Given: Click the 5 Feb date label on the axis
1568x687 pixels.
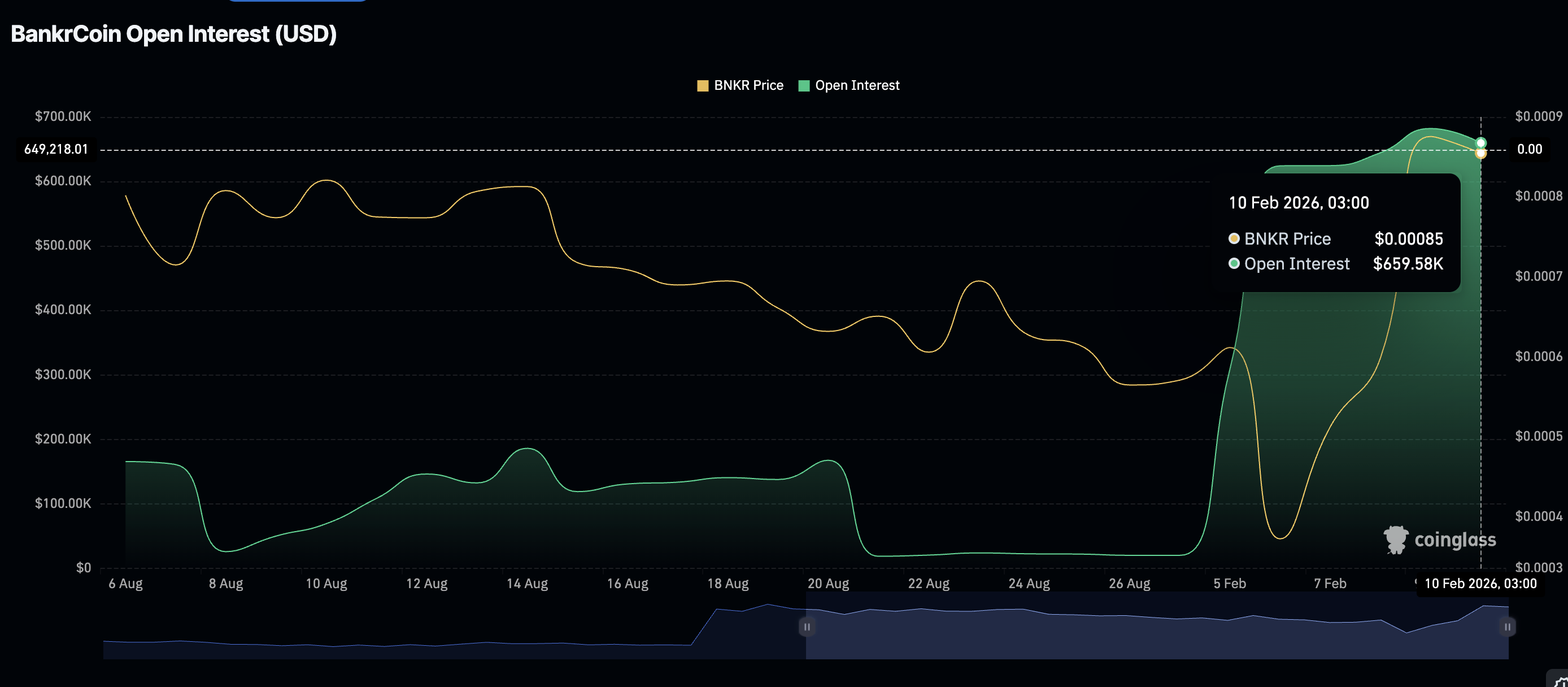Looking at the screenshot, I should [1229, 584].
